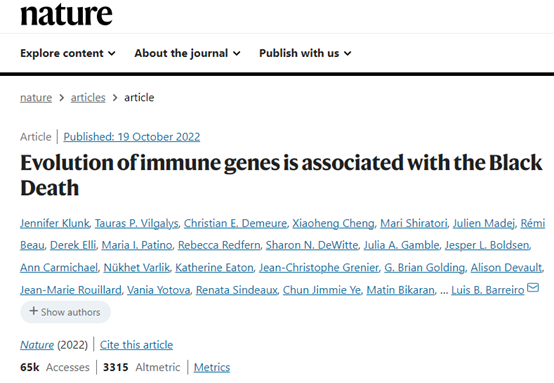Select author Tauras P. Vilgalys
This screenshot has height=383, width=554.
pos(136,223)
